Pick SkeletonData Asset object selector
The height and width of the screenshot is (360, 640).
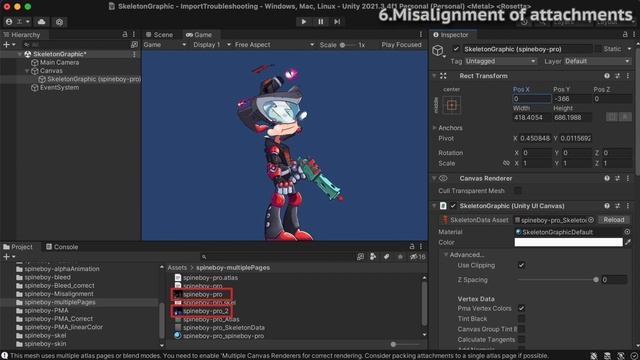pos(591,220)
